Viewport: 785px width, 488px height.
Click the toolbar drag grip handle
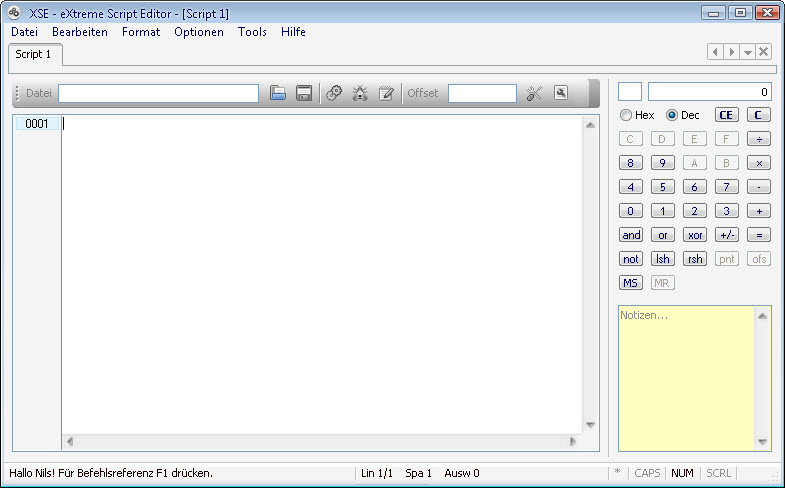tap(18, 93)
